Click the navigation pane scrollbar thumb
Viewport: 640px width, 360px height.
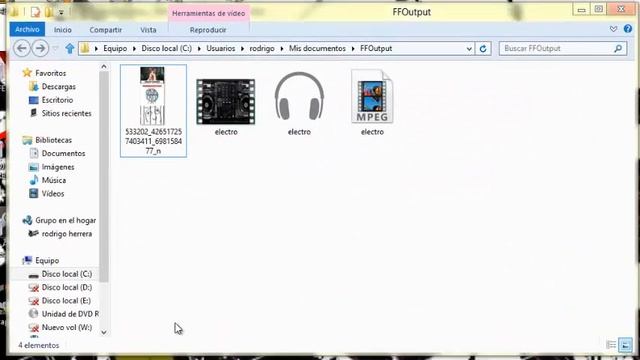(x=104, y=177)
